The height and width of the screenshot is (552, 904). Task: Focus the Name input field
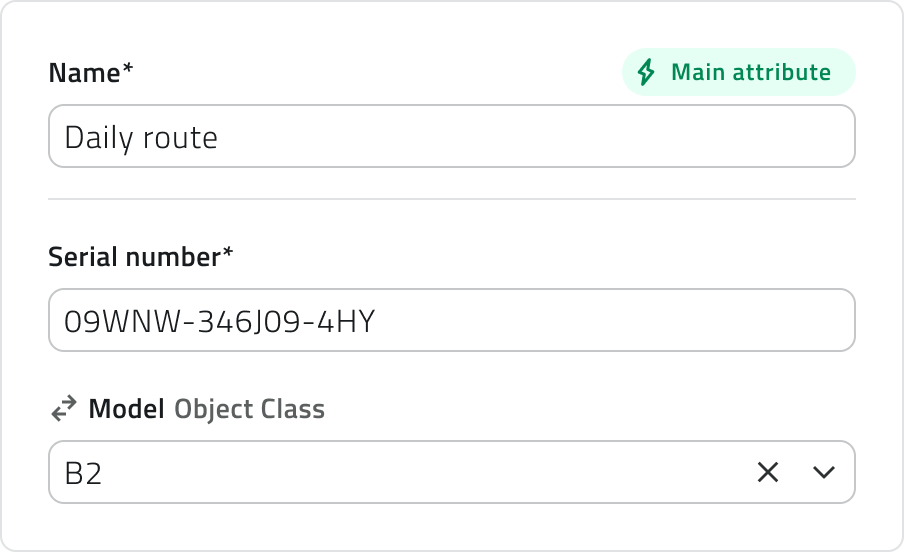click(x=450, y=137)
